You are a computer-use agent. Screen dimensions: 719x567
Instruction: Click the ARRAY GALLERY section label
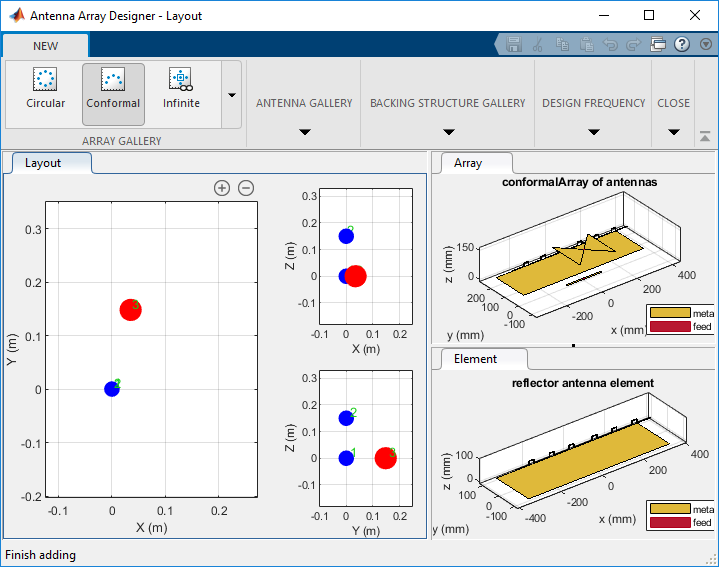(122, 141)
